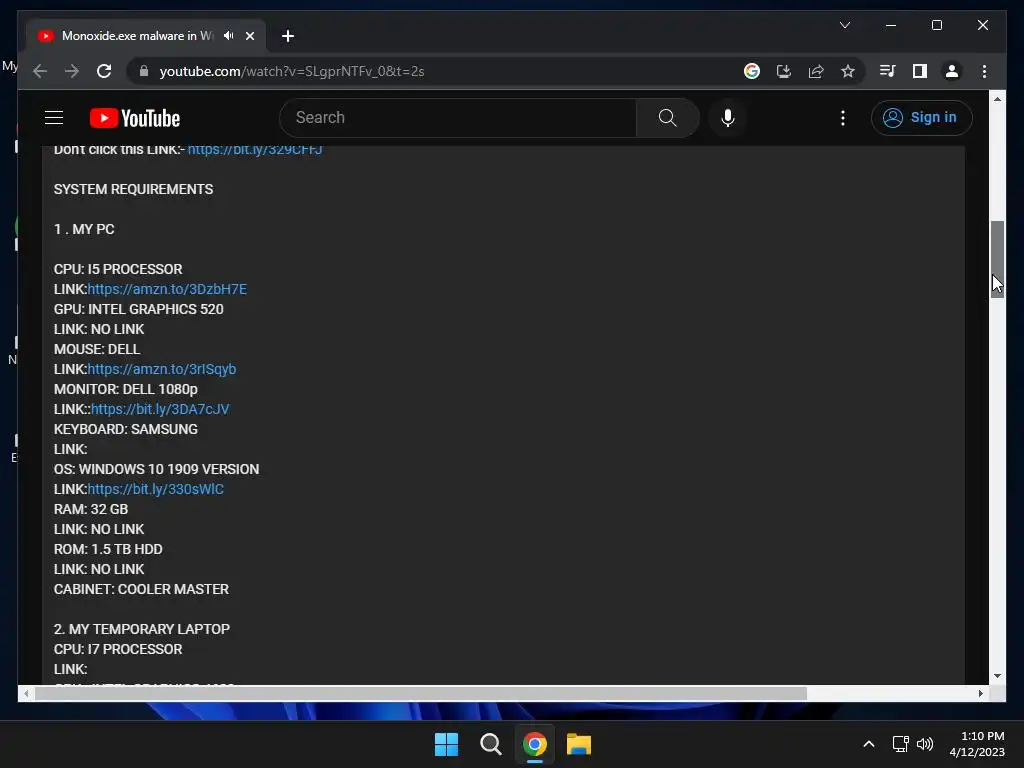Go forward with the browser forward arrow
1024x768 pixels.
tap(72, 71)
